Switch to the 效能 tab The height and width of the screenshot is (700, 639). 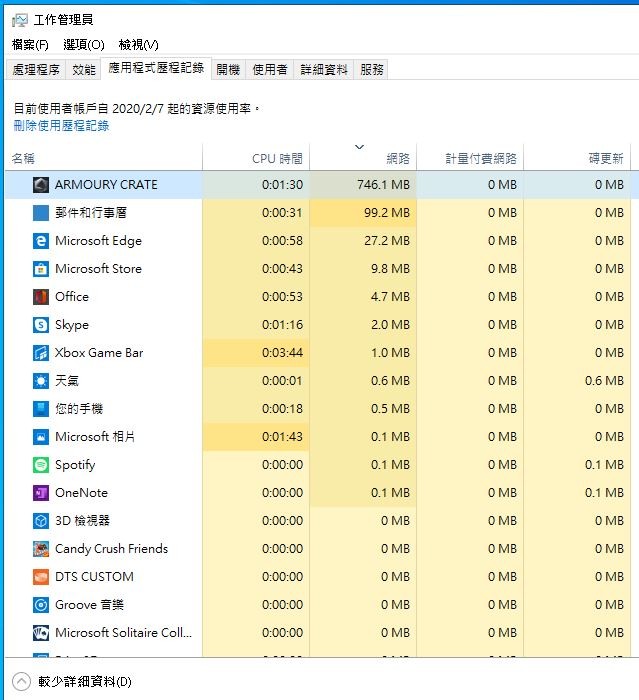(84, 70)
